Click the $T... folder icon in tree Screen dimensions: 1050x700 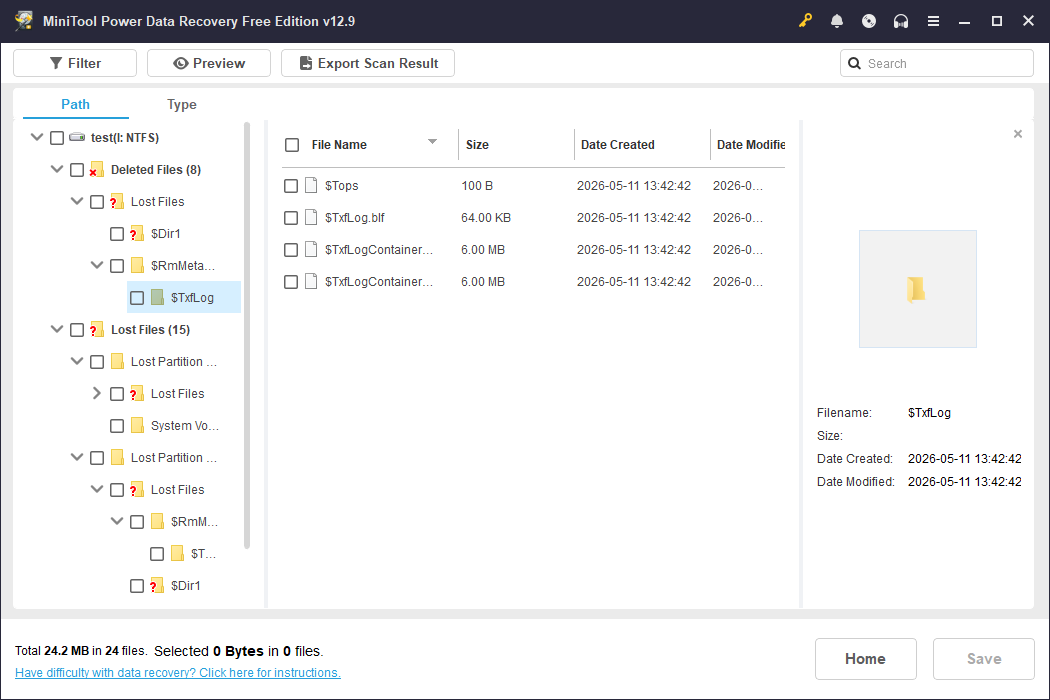click(177, 553)
